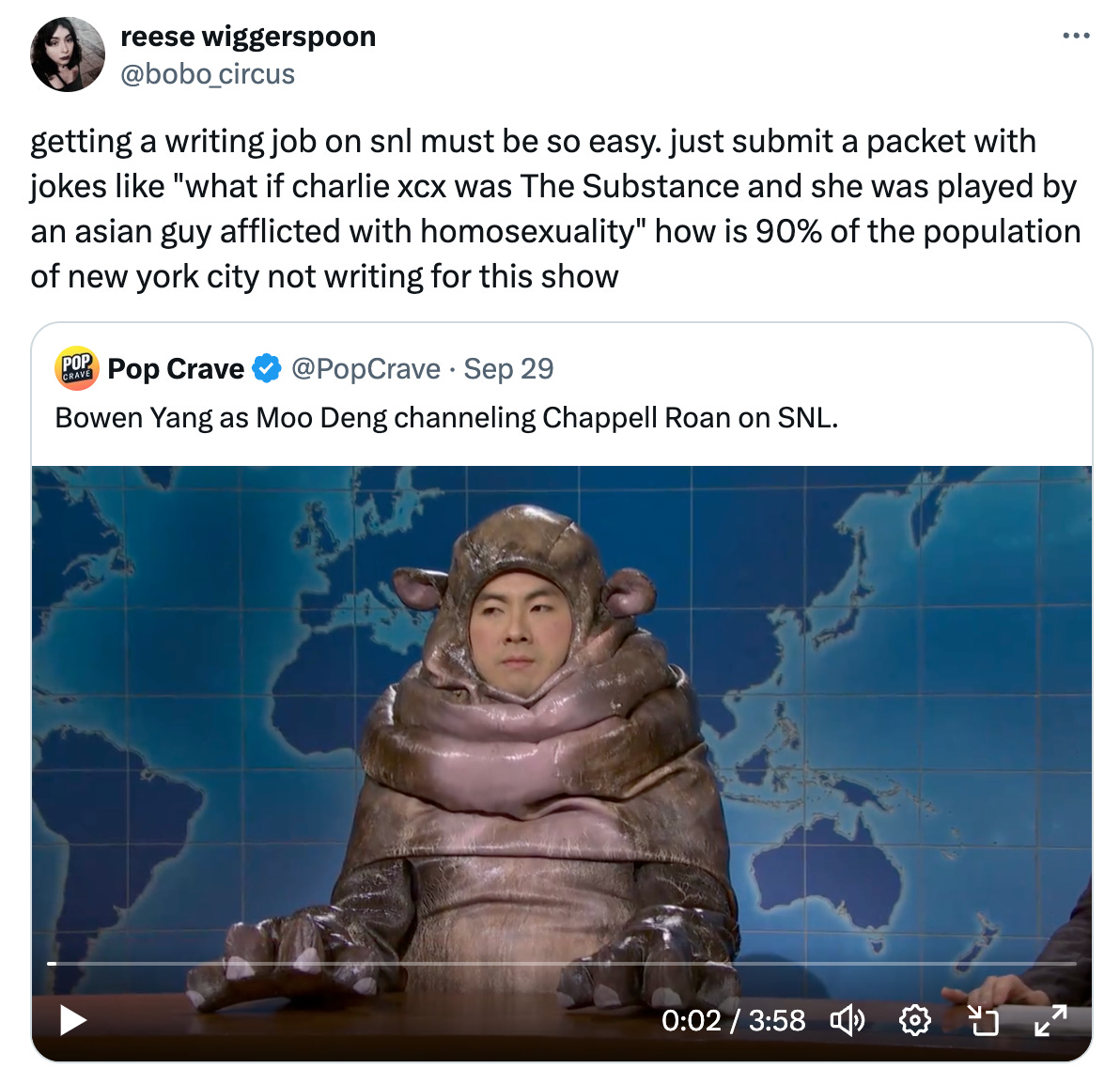Visit the @bobo_circus handle
1120x1084 pixels.
(x=208, y=74)
